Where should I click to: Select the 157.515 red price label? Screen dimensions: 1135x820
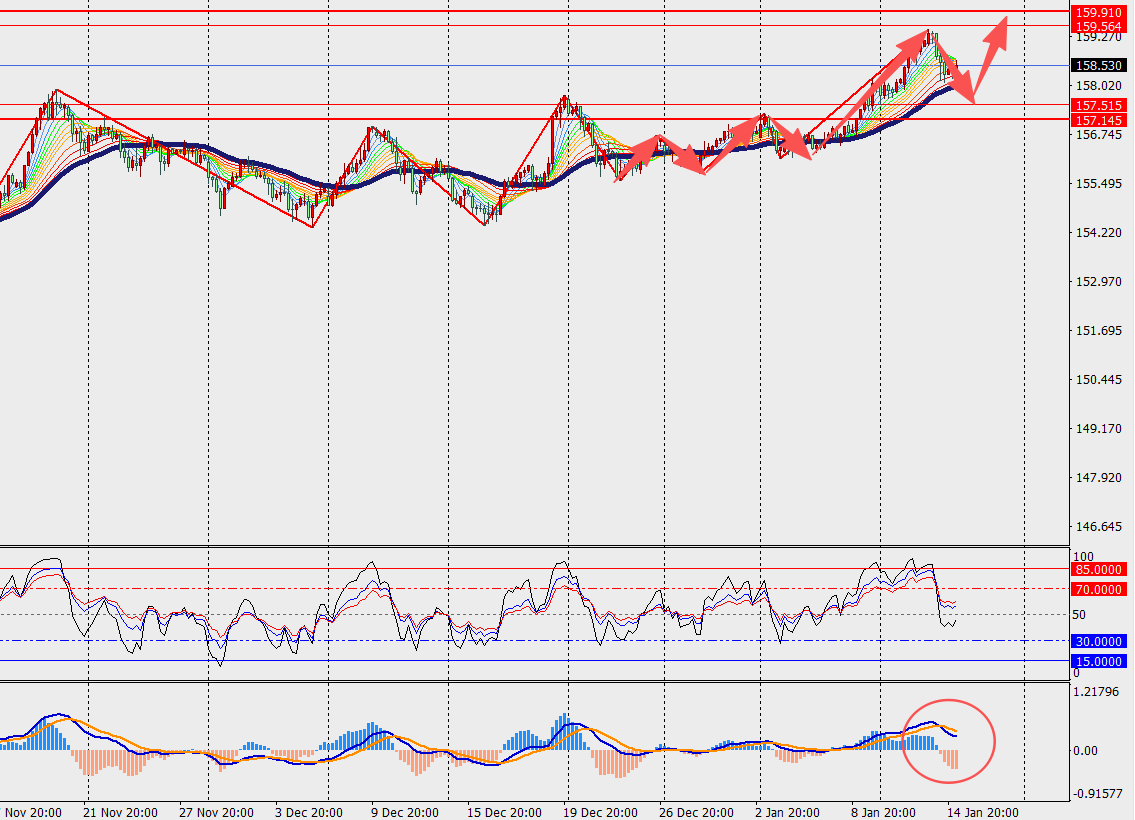coord(1097,105)
